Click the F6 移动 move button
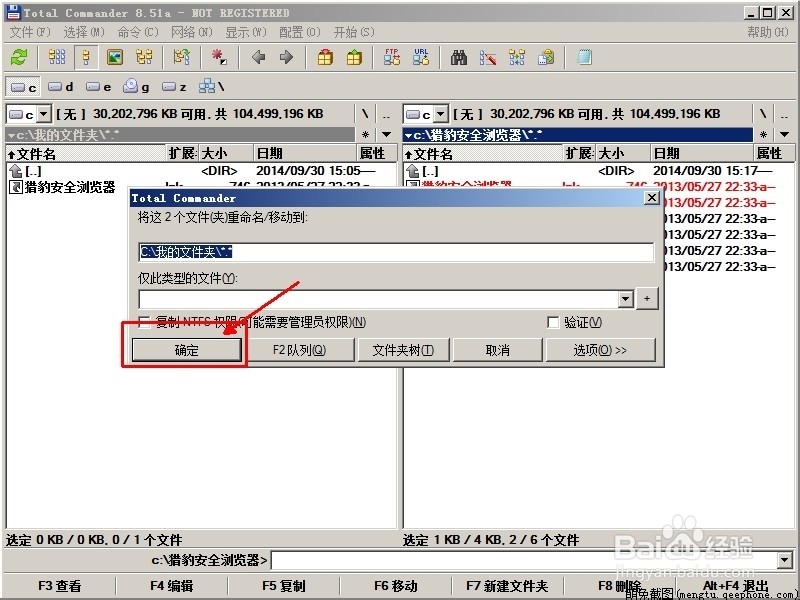800x600 pixels. (396, 586)
